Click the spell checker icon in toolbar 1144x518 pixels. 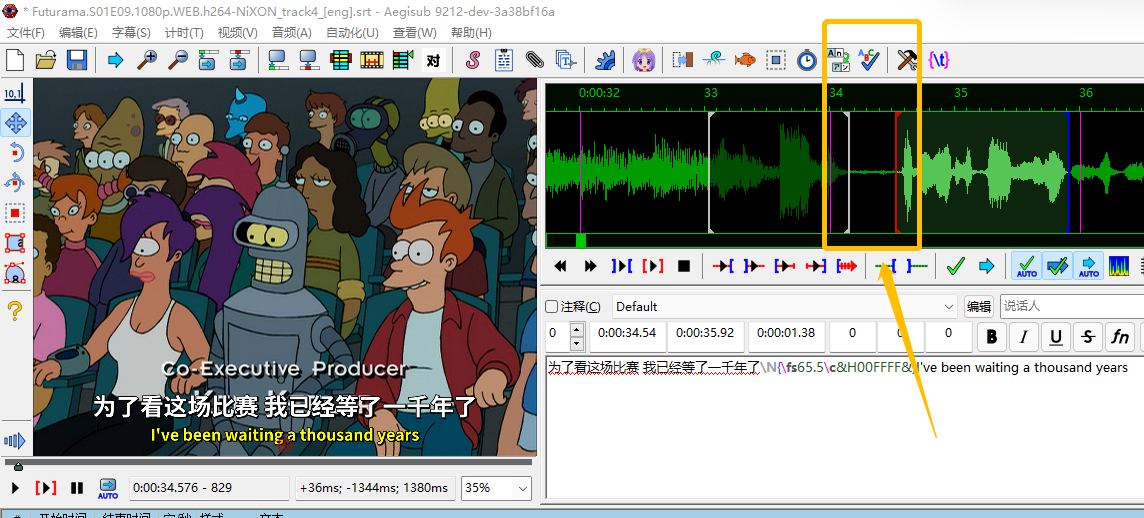pos(868,60)
